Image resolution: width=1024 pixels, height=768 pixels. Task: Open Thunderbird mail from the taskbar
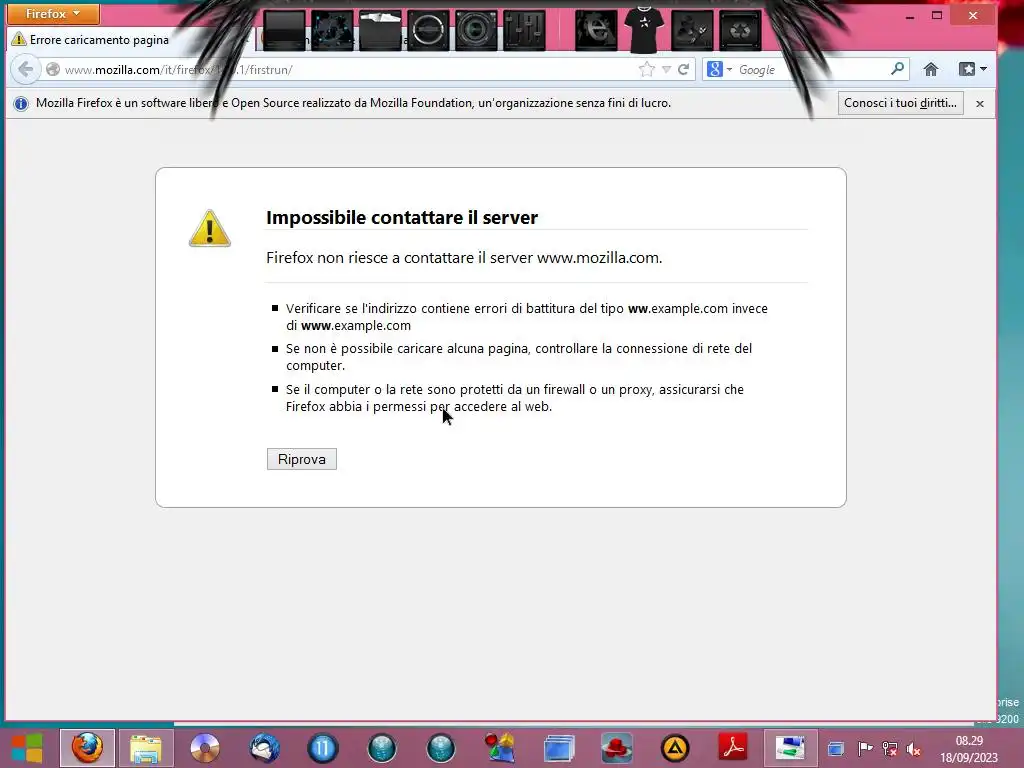(264, 748)
